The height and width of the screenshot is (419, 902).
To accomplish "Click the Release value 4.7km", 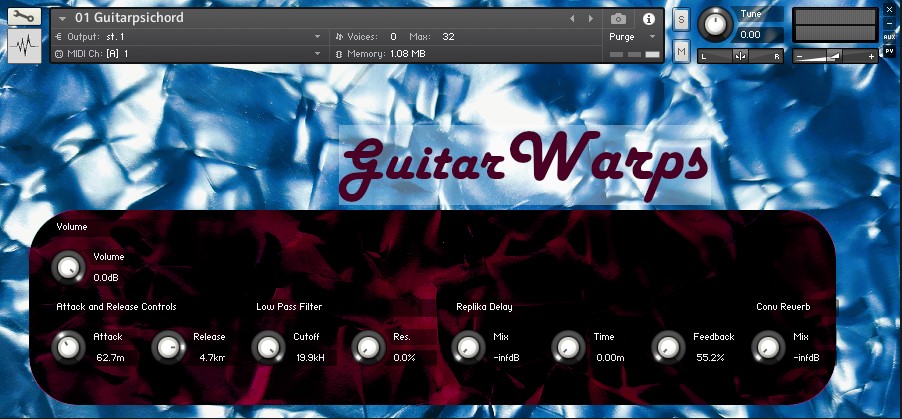I will (212, 357).
